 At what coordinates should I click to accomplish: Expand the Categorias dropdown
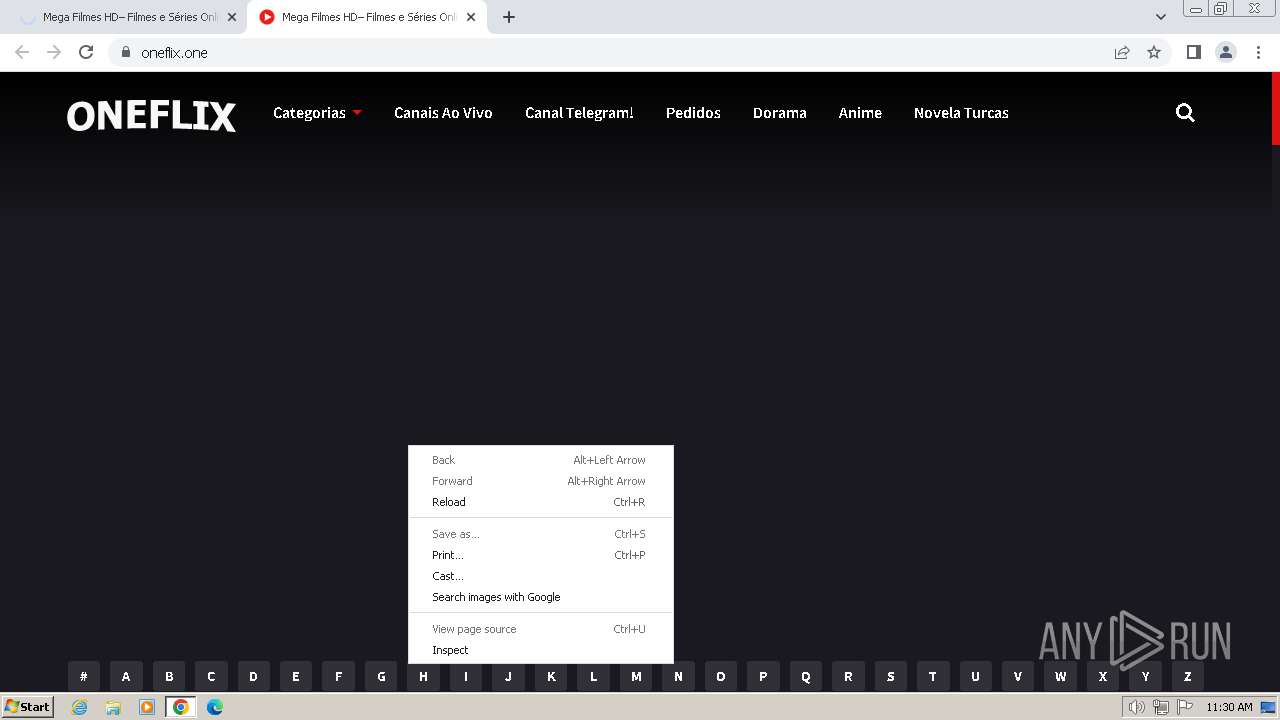click(x=317, y=113)
